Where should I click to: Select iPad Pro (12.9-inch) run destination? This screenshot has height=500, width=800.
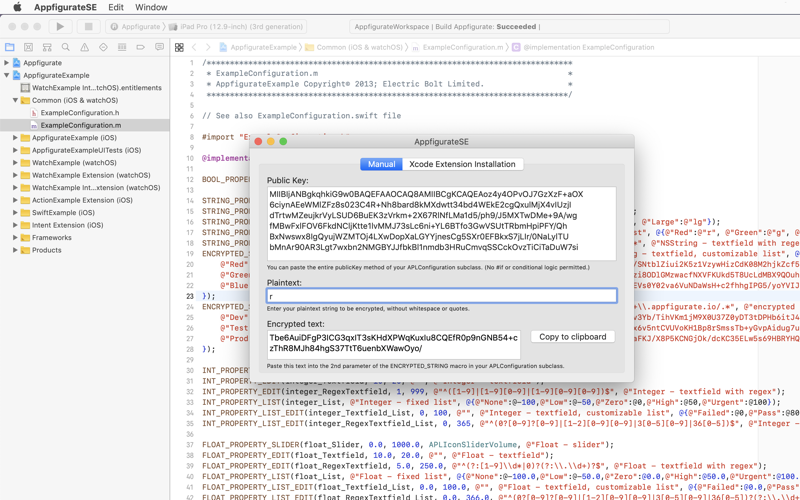click(236, 27)
